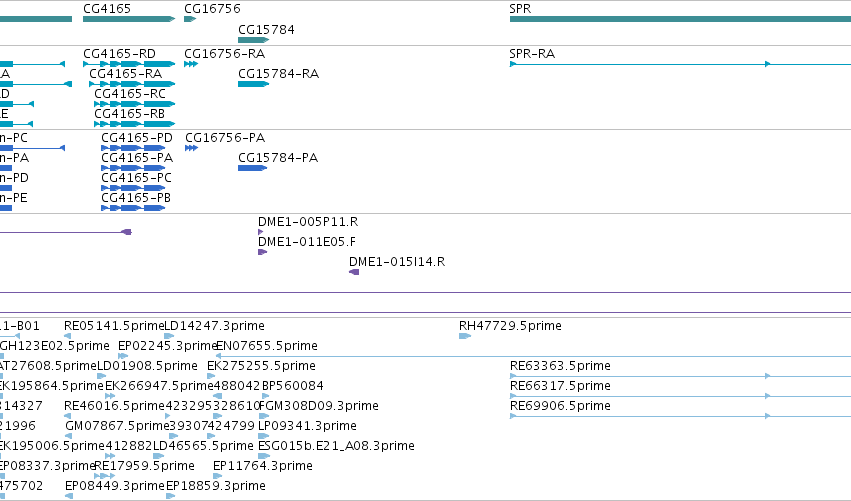Select EST EP02245.3prime
Viewport: 851px width, 501px height.
point(168,346)
